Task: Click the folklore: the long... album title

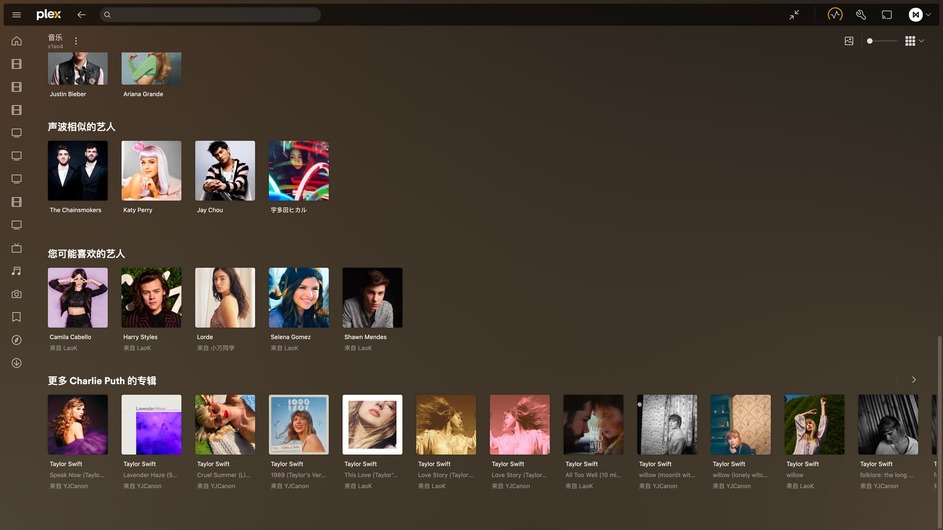Action: pos(886,475)
